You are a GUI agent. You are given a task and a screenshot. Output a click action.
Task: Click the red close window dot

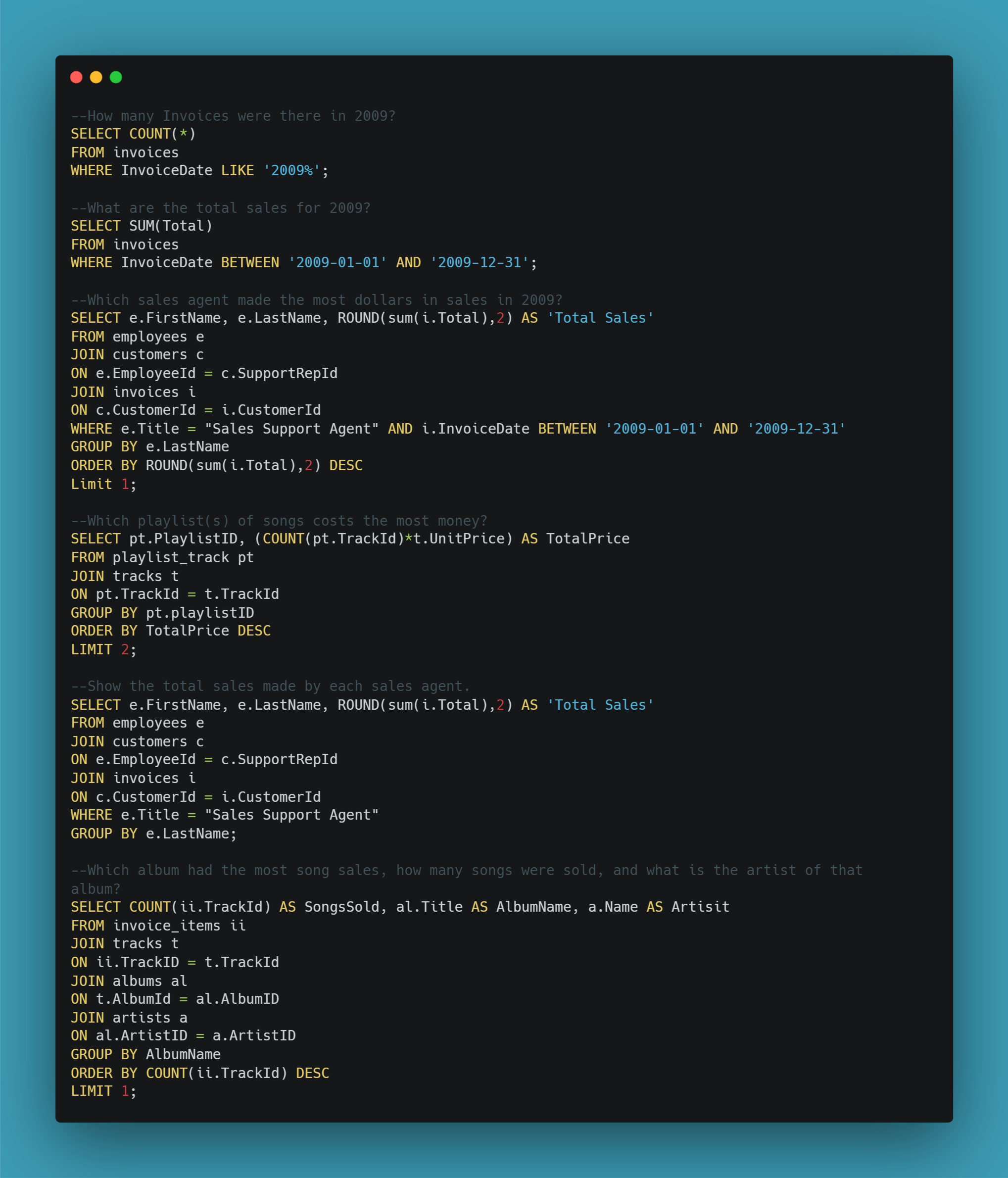pos(76,77)
